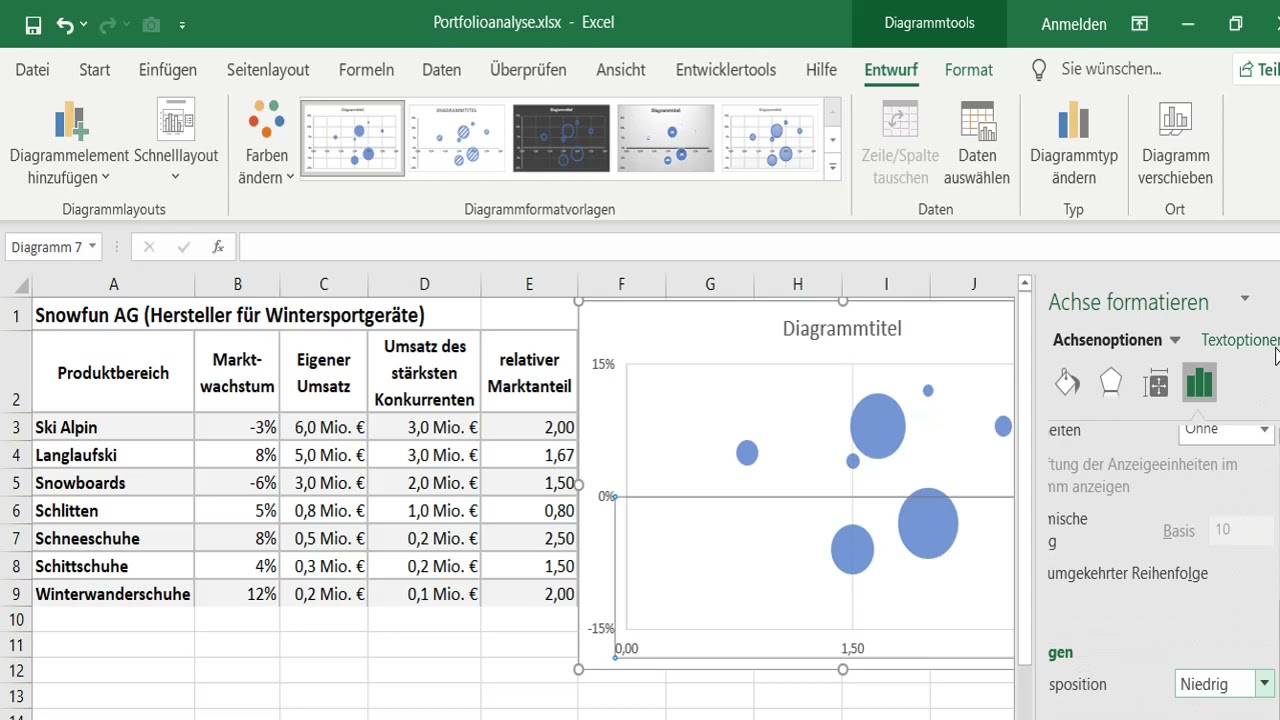Open Achse formatieren pane options arrow

point(1245,298)
